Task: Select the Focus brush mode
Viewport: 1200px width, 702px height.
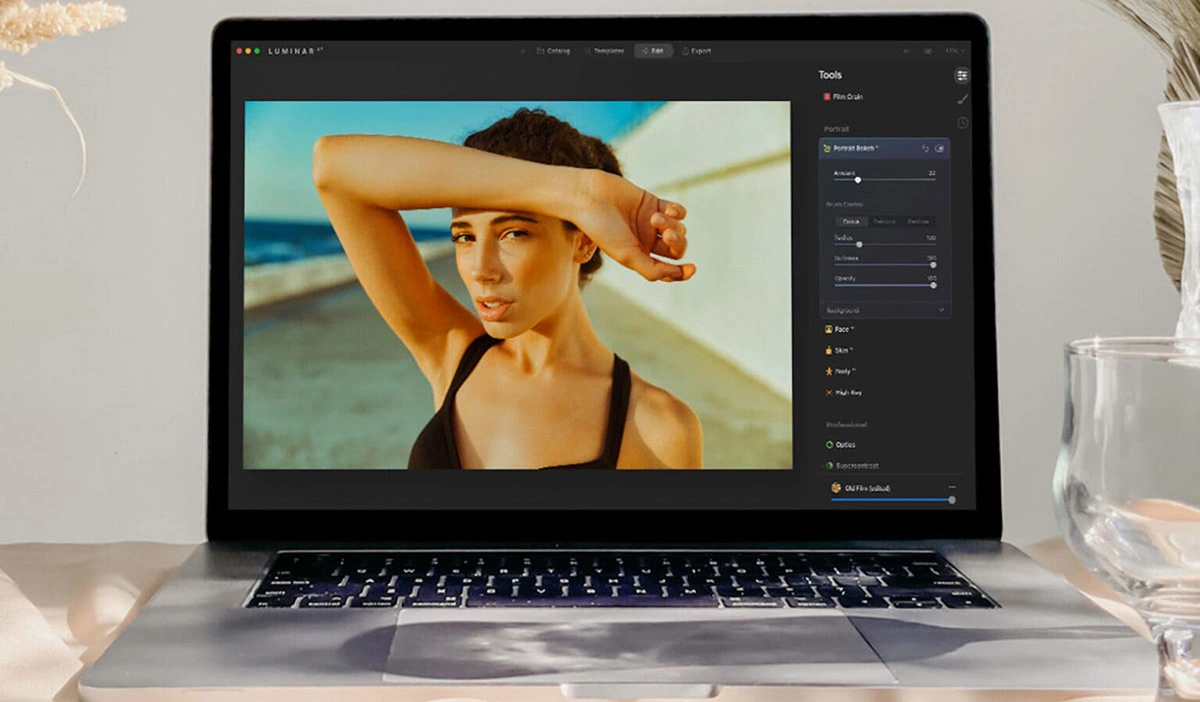Action: pyautogui.click(x=850, y=222)
